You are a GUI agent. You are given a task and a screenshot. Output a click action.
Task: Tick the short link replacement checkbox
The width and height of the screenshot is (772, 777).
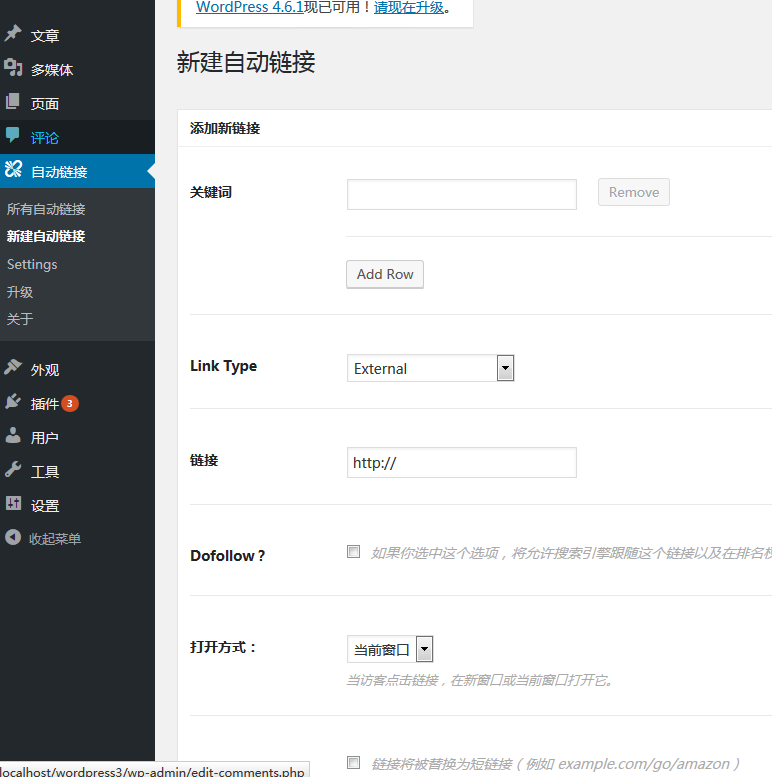coord(353,762)
